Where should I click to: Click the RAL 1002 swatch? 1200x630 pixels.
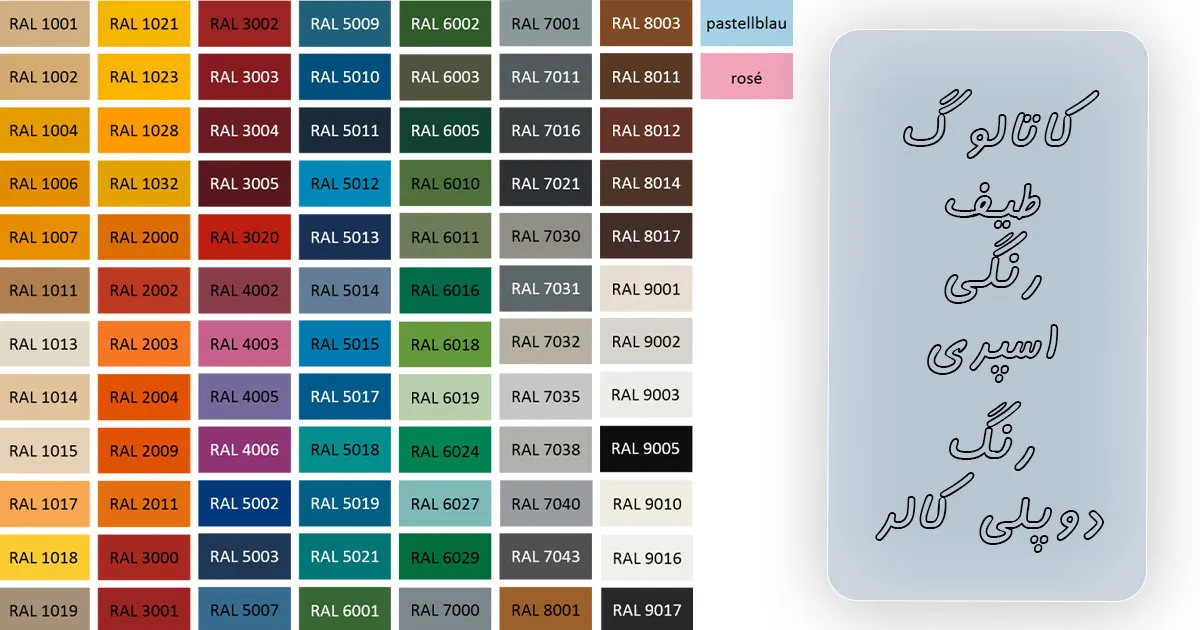point(45,77)
